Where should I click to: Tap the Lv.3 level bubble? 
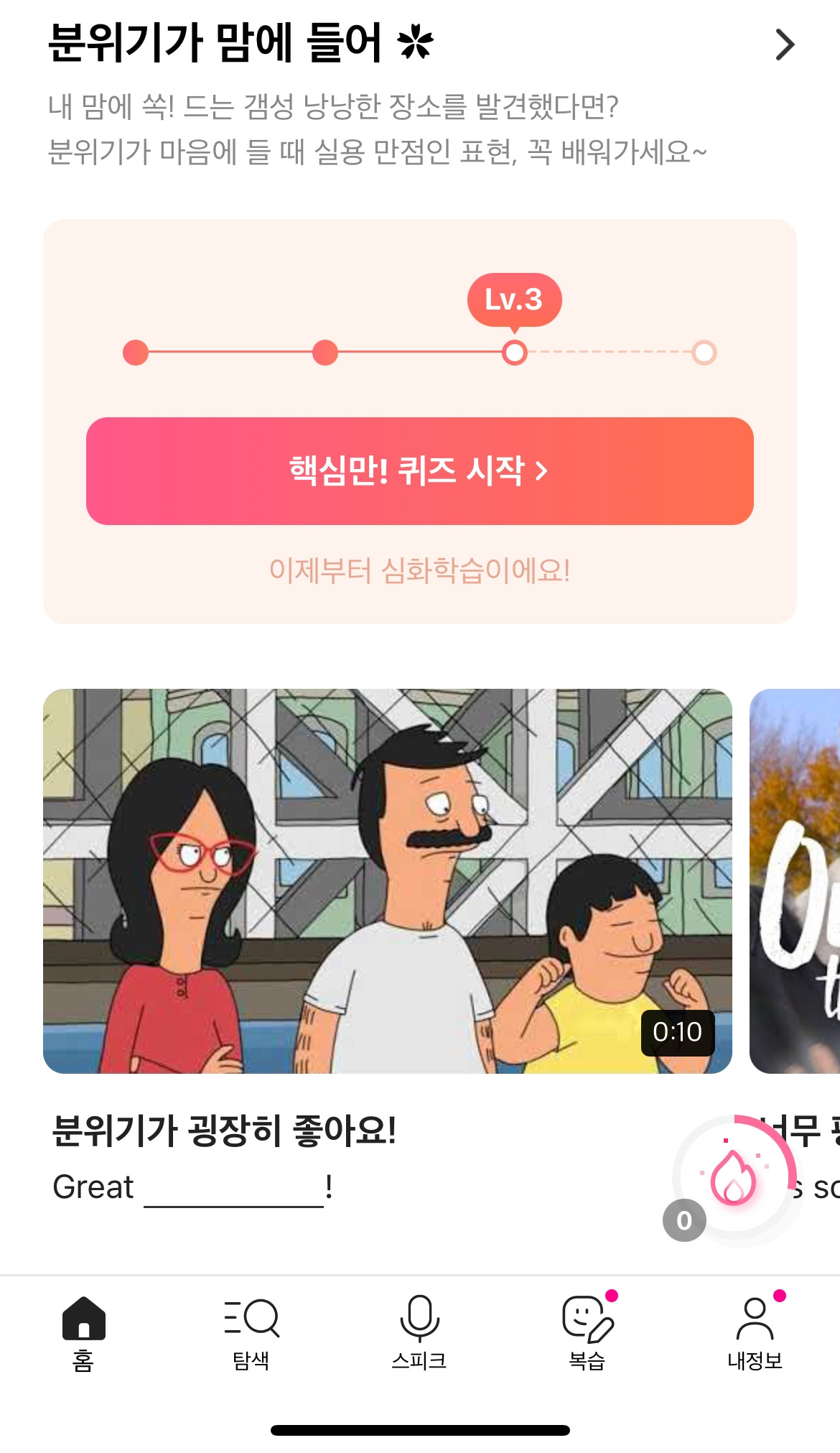click(514, 300)
